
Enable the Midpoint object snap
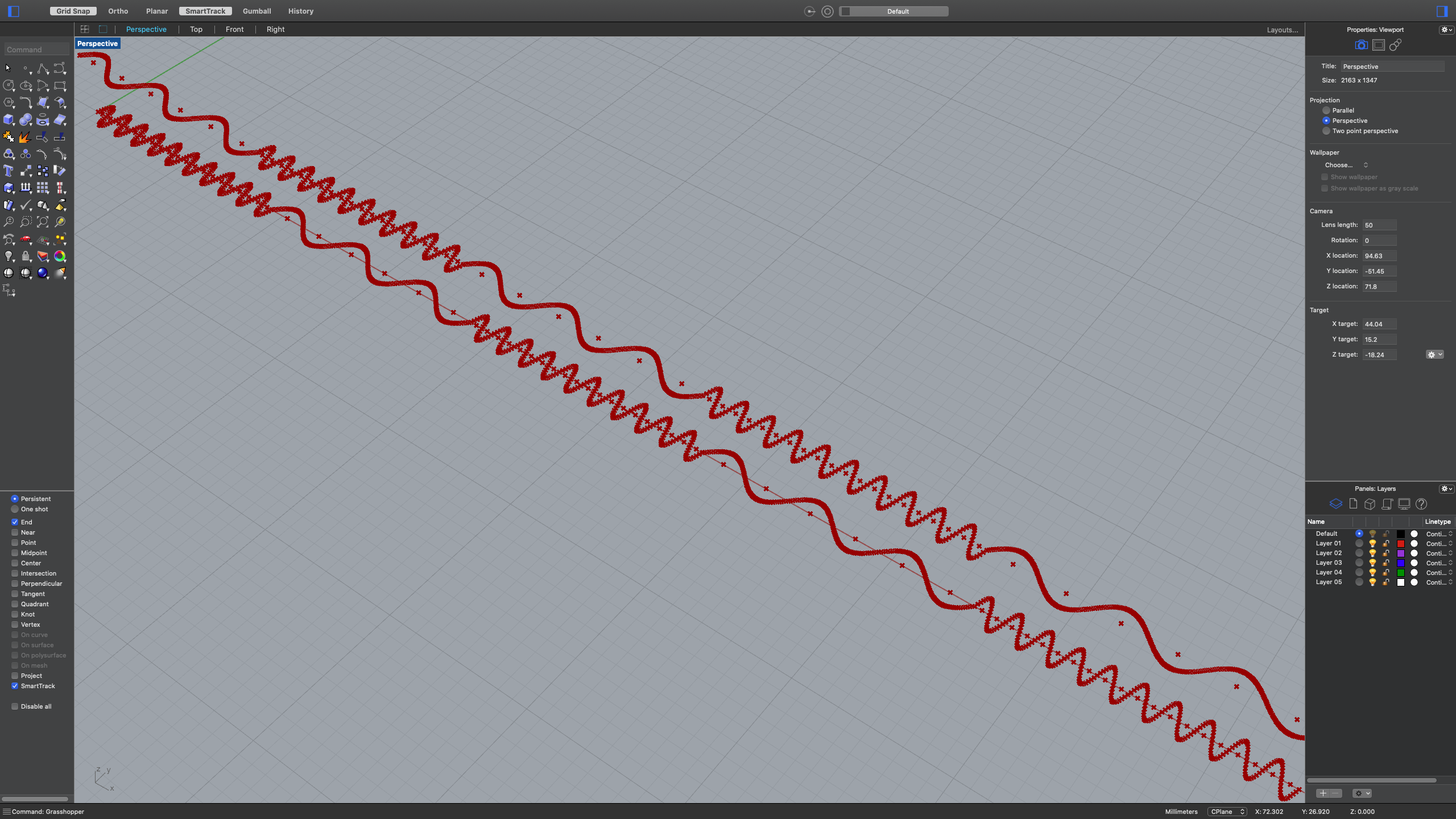pyautogui.click(x=15, y=553)
